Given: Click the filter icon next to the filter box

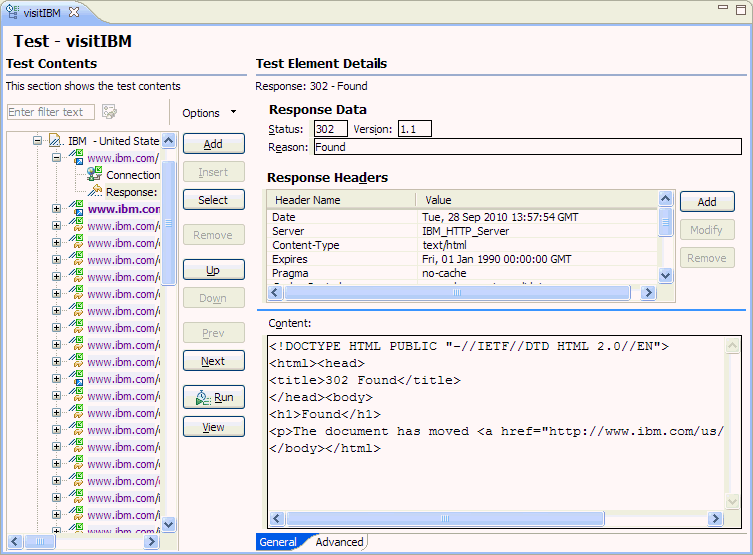Looking at the screenshot, I should (x=109, y=112).
